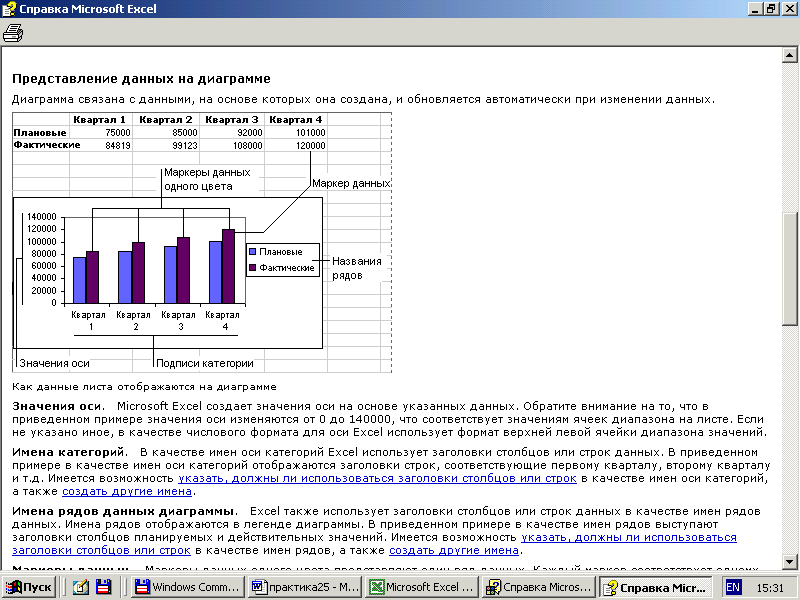This screenshot has width=800, height=600.
Task: Click the 'Подписи категории' callout label
Action: [x=205, y=363]
